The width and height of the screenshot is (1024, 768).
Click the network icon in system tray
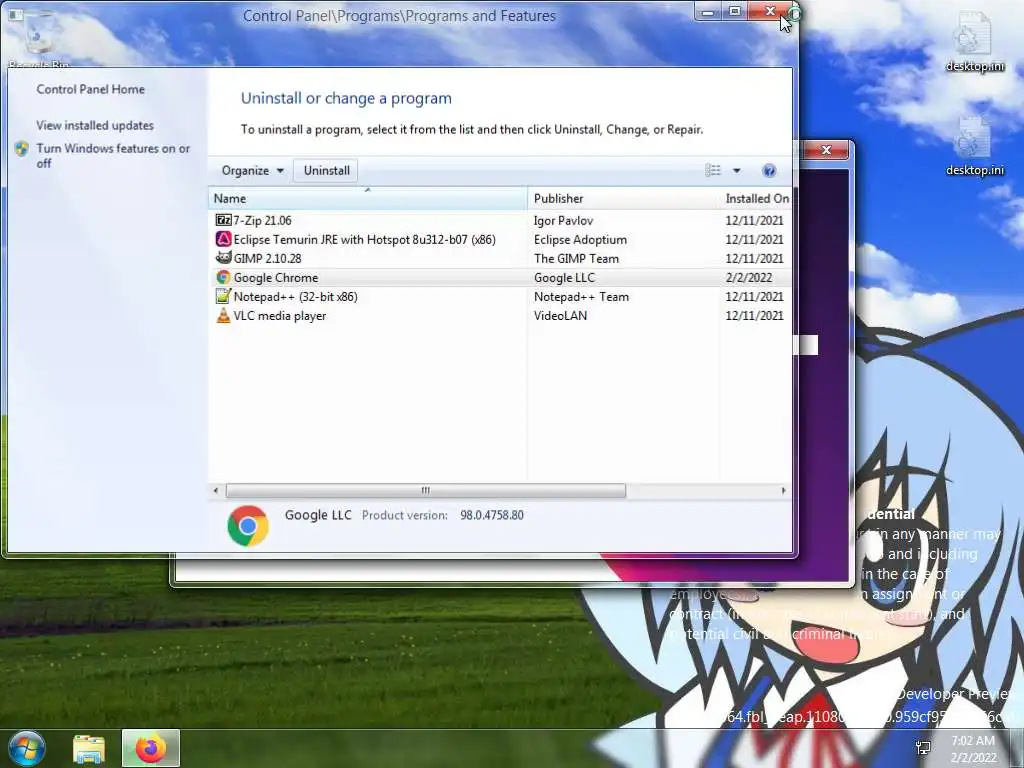click(923, 748)
